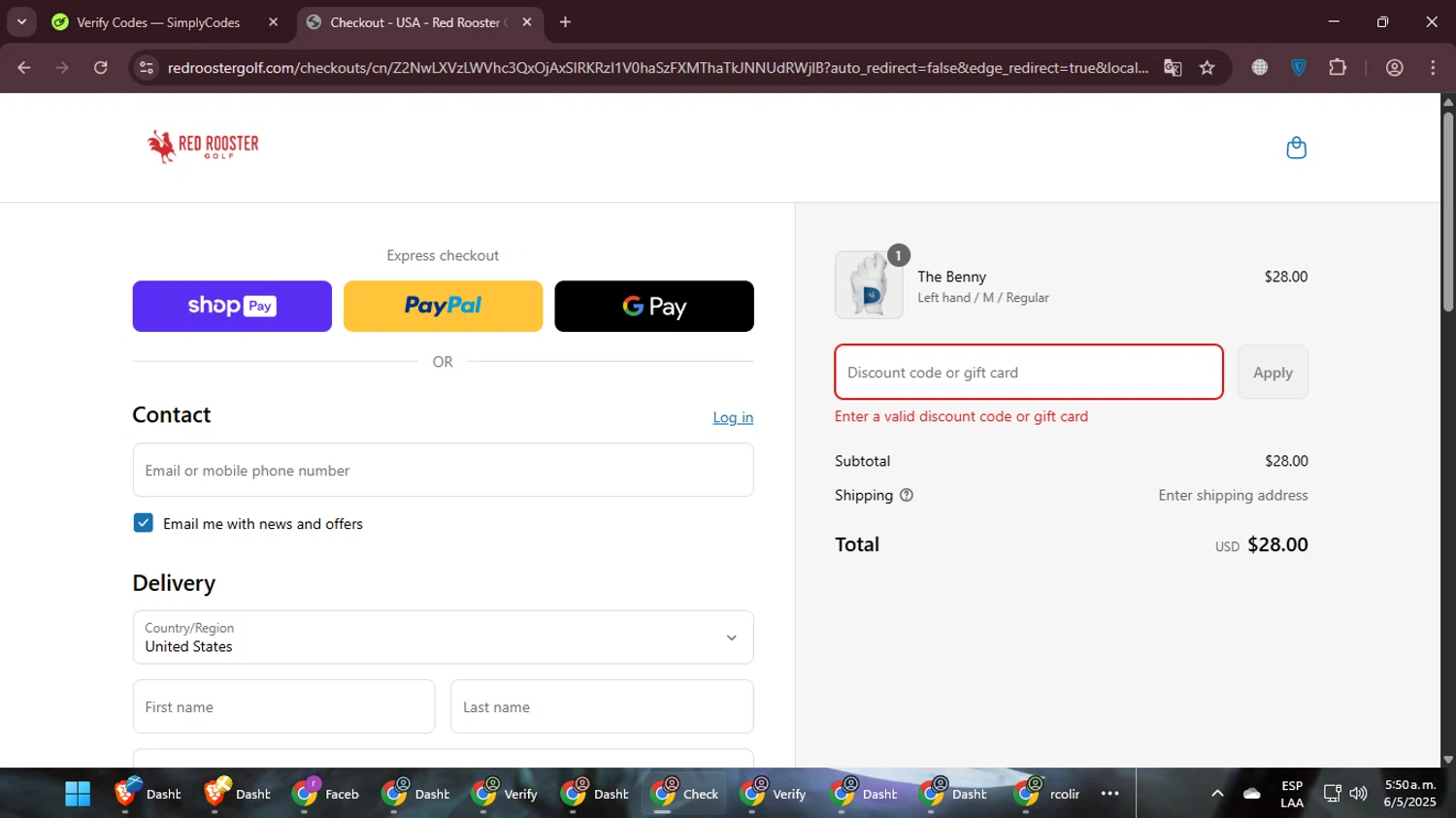1456x818 pixels.
Task: Open the OneDrive cloud tray icon
Action: point(1252,794)
